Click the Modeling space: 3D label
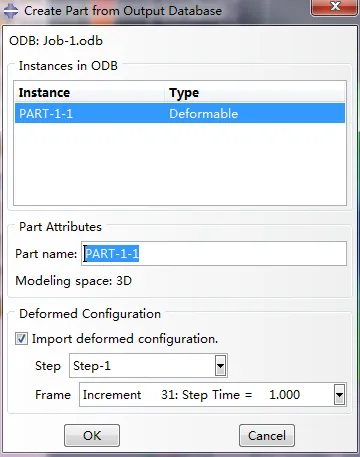Image resolution: width=360 pixels, height=457 pixels. [74, 281]
